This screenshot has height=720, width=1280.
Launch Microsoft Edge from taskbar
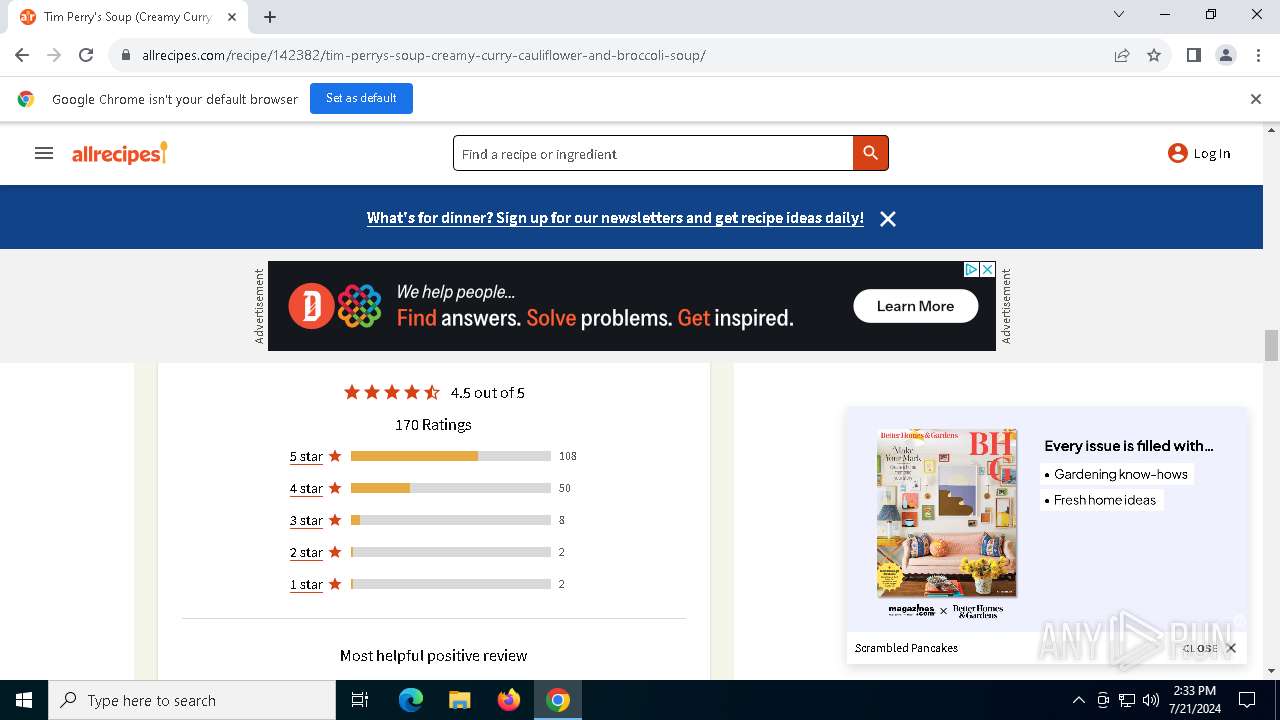click(x=411, y=700)
